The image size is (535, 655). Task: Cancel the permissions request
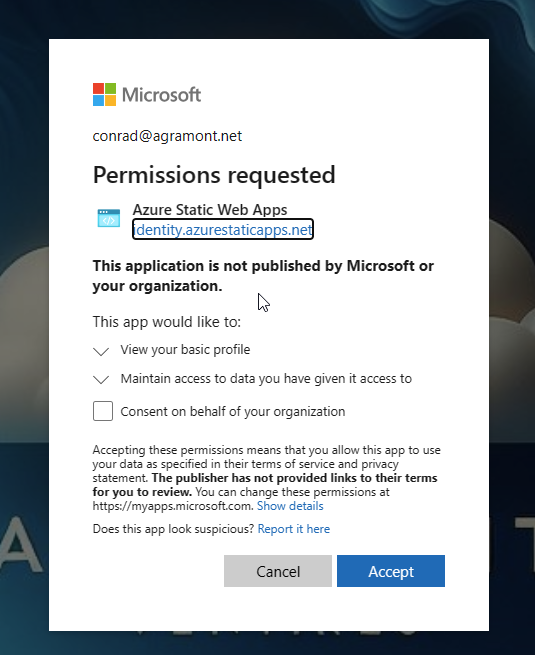(278, 571)
